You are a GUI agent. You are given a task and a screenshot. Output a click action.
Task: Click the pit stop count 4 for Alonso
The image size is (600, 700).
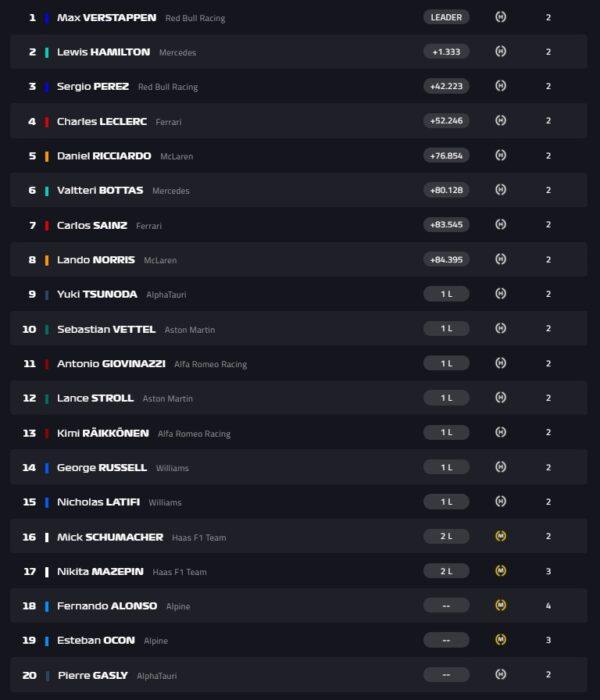tap(548, 605)
